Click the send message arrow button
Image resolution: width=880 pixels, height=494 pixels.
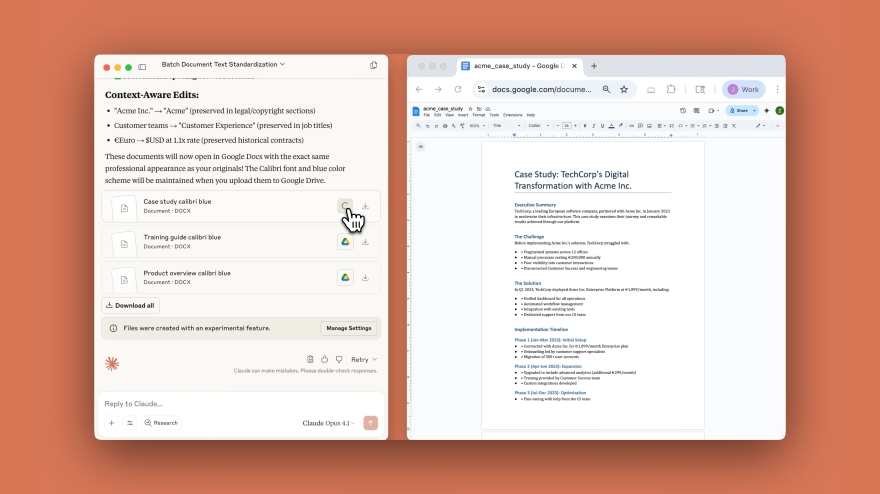(370, 423)
